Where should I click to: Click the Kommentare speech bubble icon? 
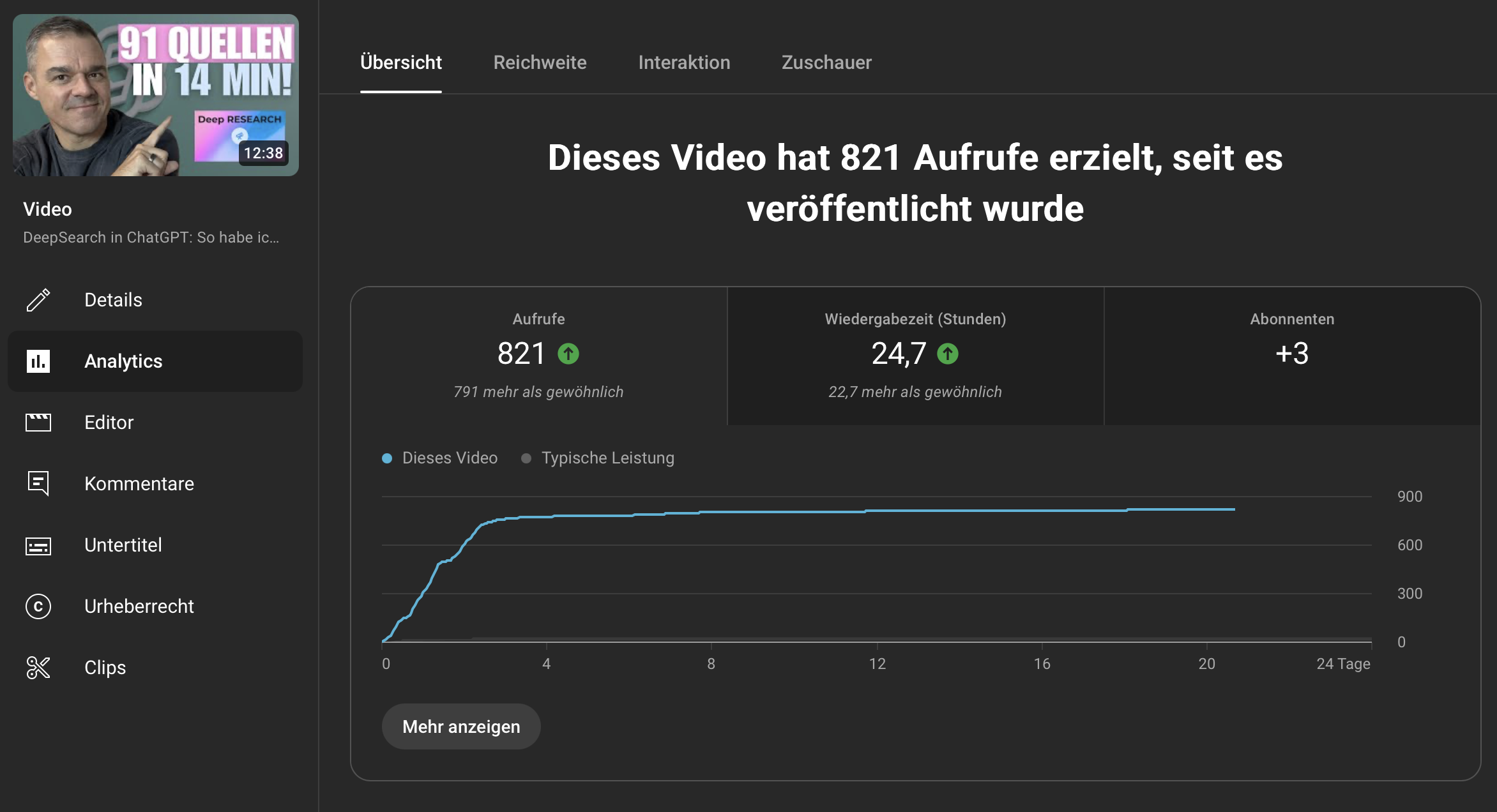click(38, 484)
